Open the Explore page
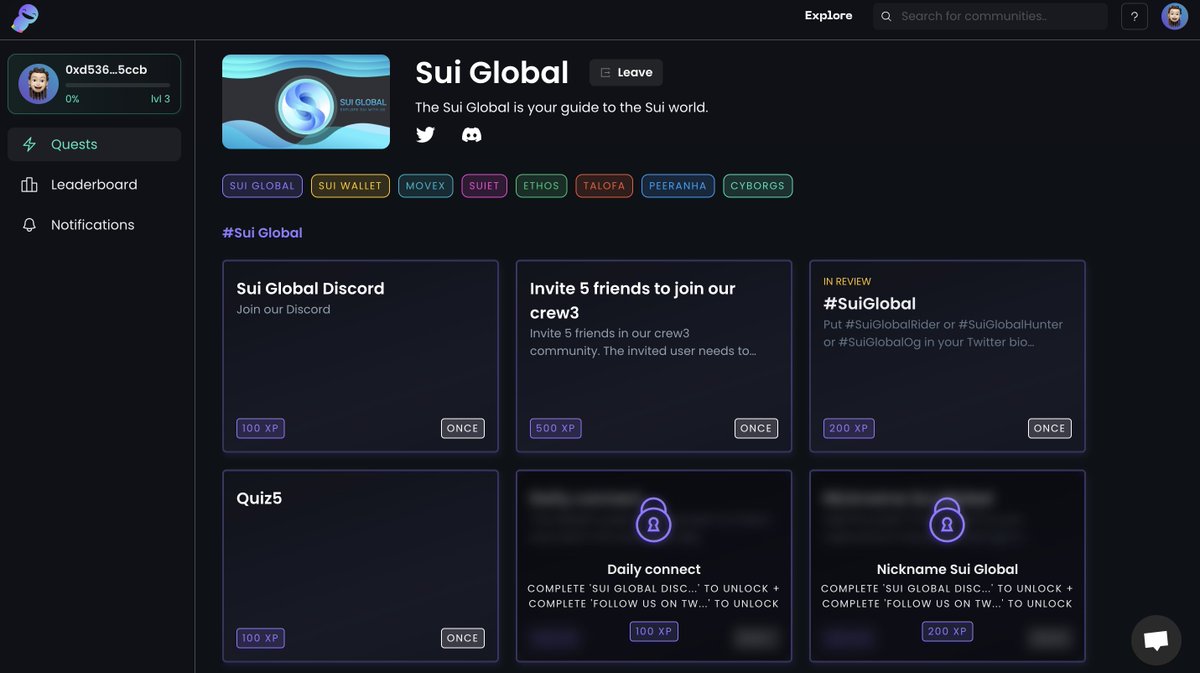The width and height of the screenshot is (1200, 673). (x=828, y=16)
